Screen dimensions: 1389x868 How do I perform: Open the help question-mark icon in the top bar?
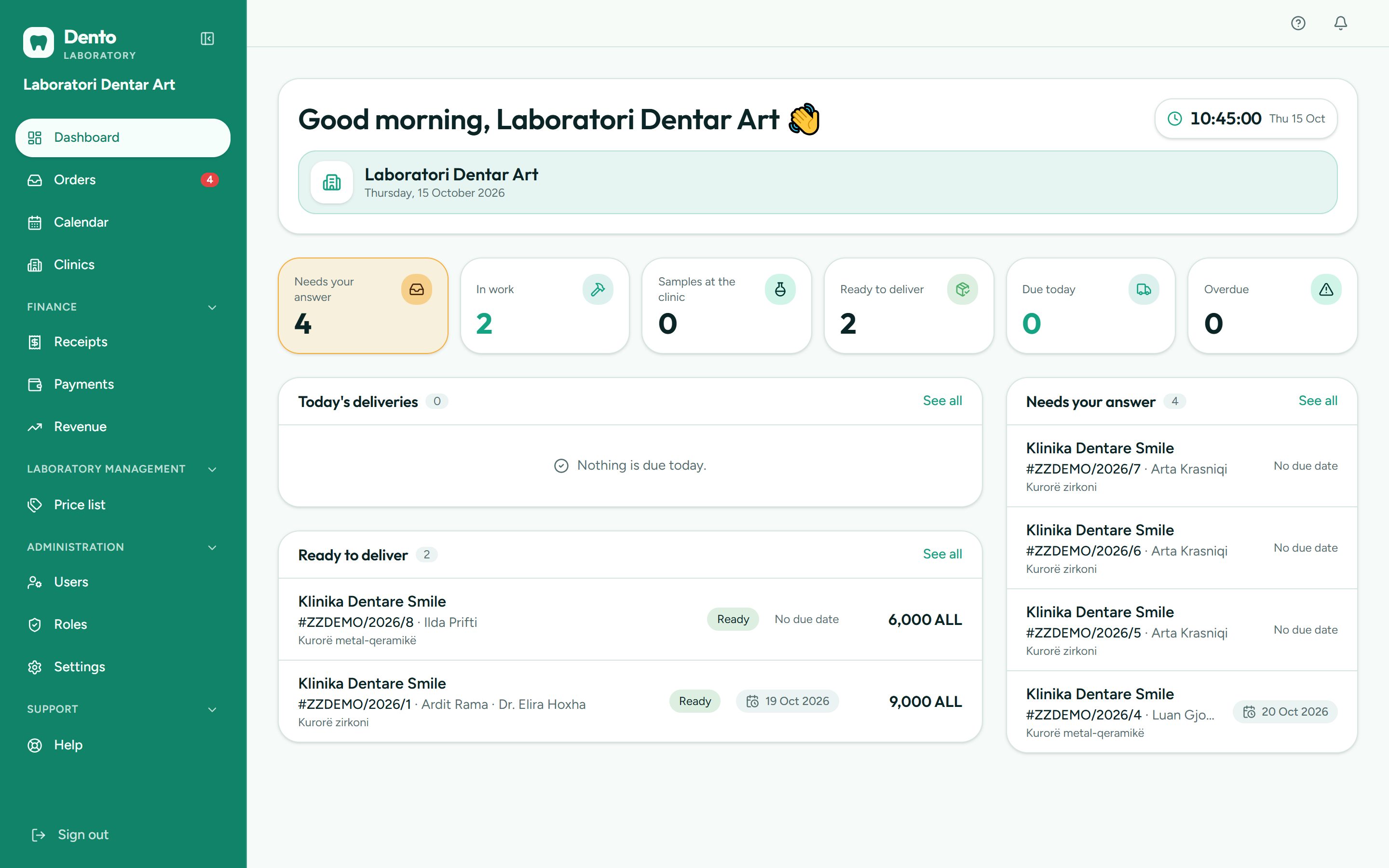pos(1298,23)
